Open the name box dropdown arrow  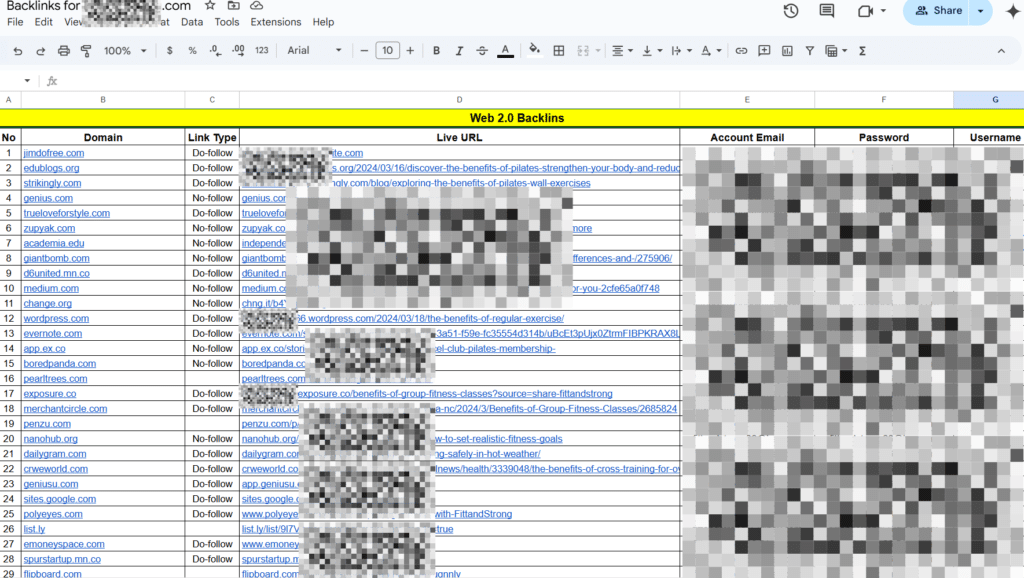pyautogui.click(x=27, y=81)
